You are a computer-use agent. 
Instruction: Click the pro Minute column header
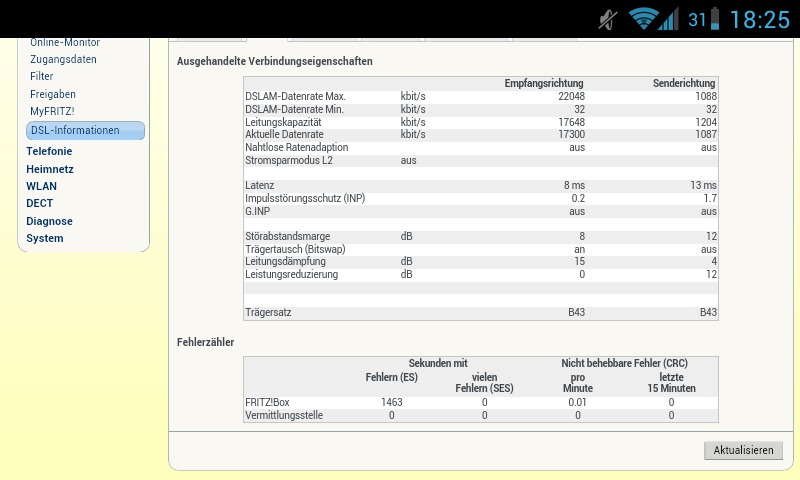578,383
